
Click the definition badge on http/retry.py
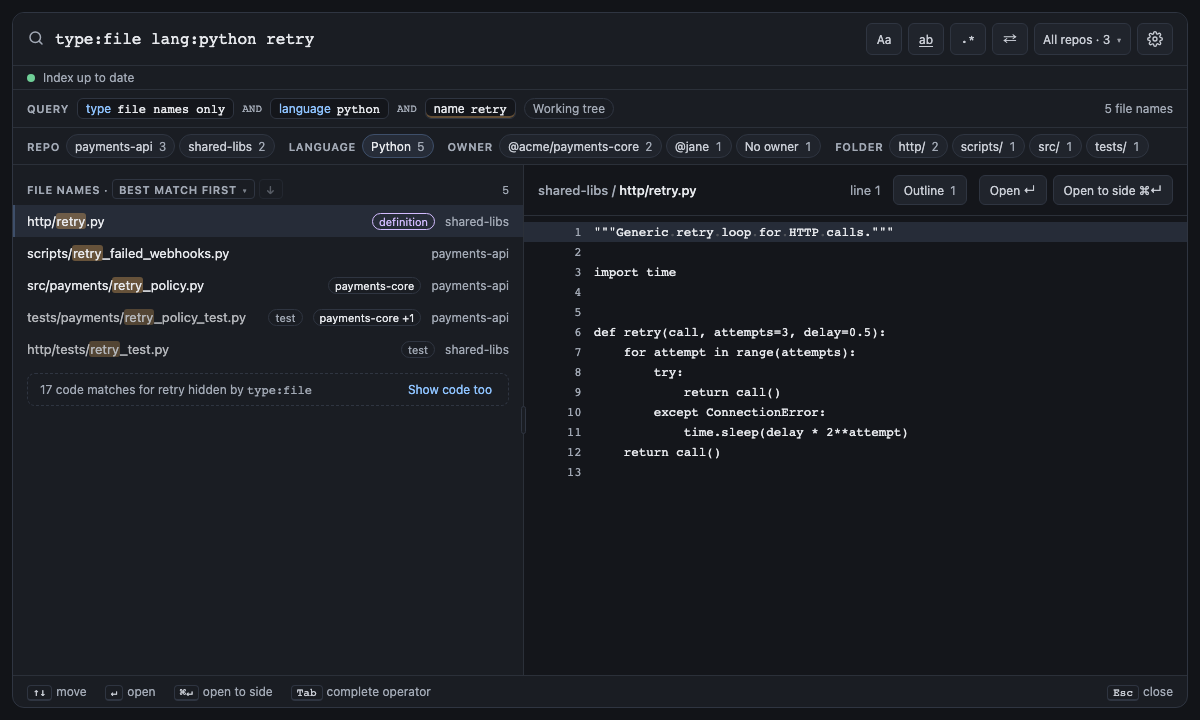point(404,222)
